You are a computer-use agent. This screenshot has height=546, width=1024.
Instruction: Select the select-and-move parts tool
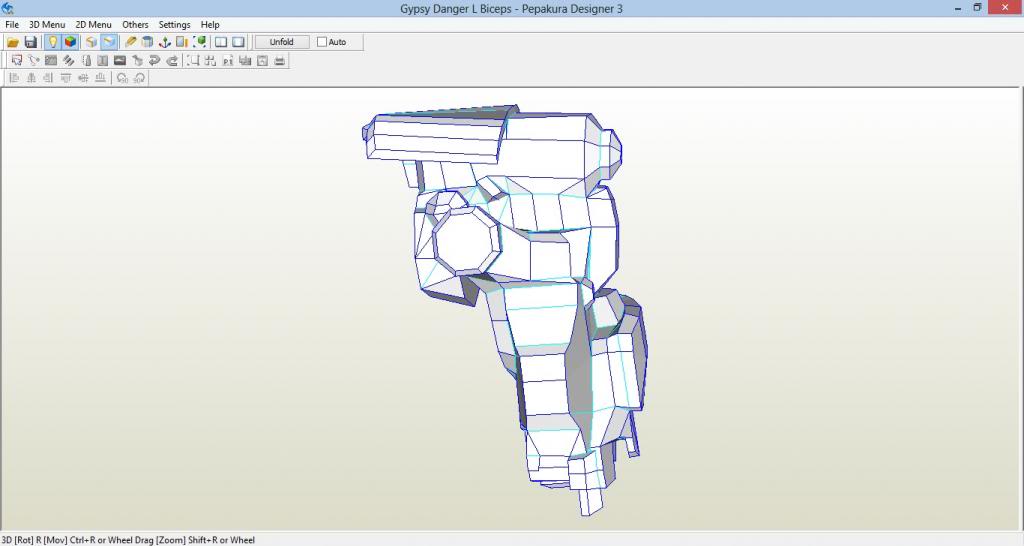click(17, 61)
